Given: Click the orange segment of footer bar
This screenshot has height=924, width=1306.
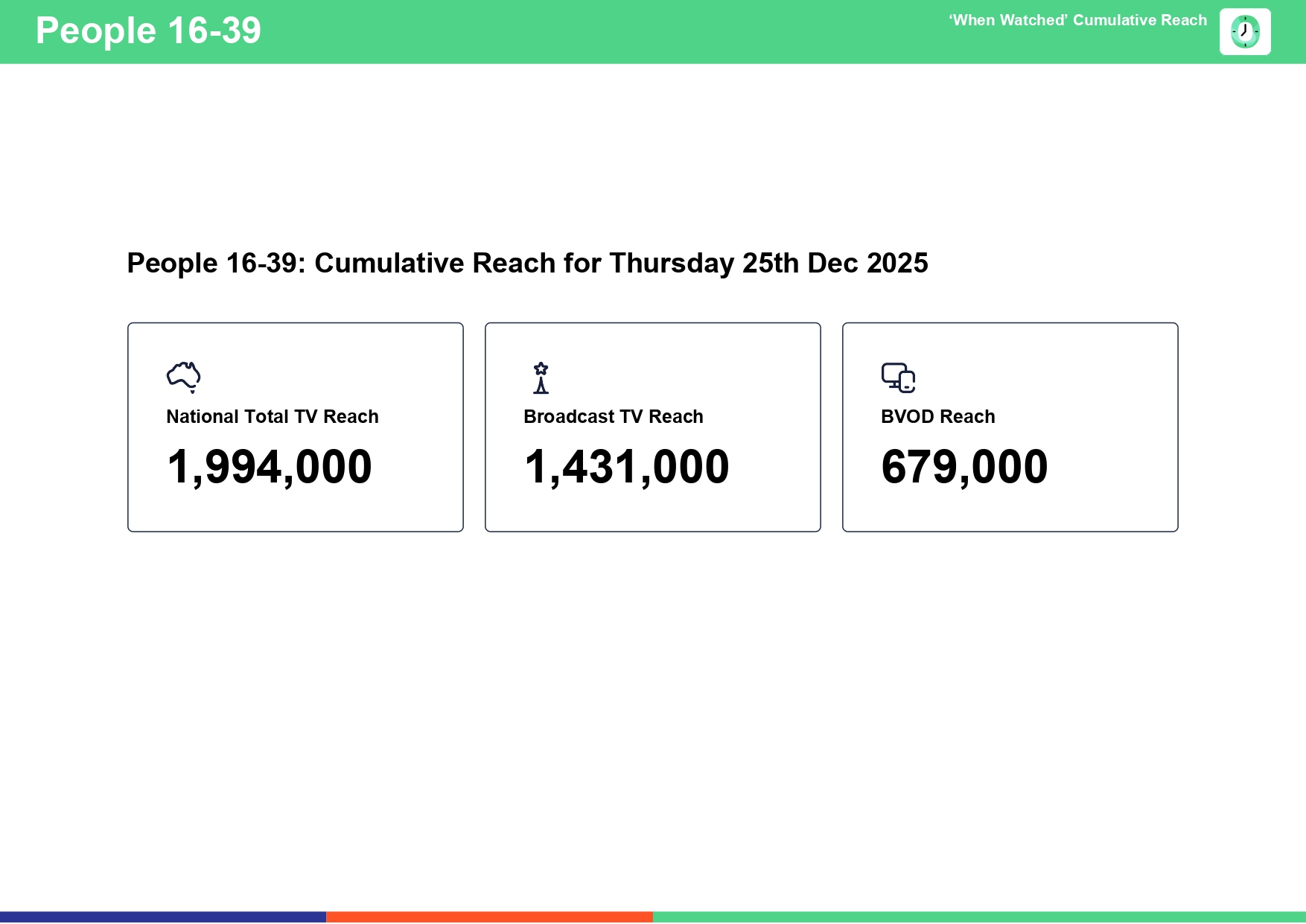Looking at the screenshot, I should pos(489,917).
